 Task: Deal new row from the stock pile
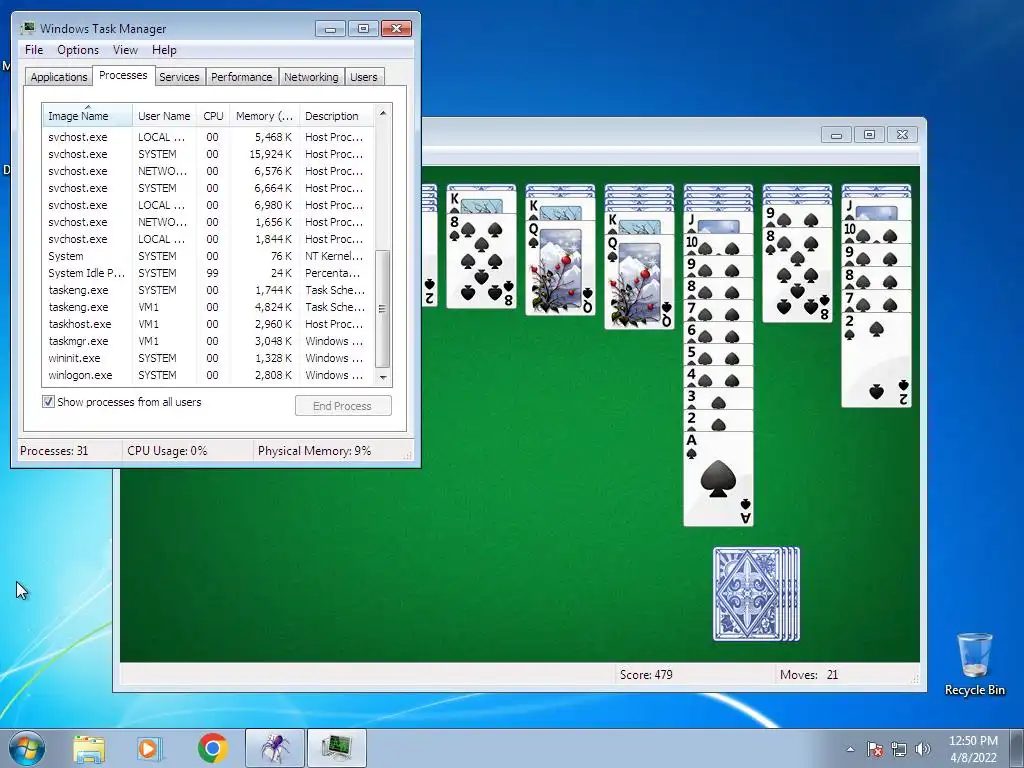(756, 594)
